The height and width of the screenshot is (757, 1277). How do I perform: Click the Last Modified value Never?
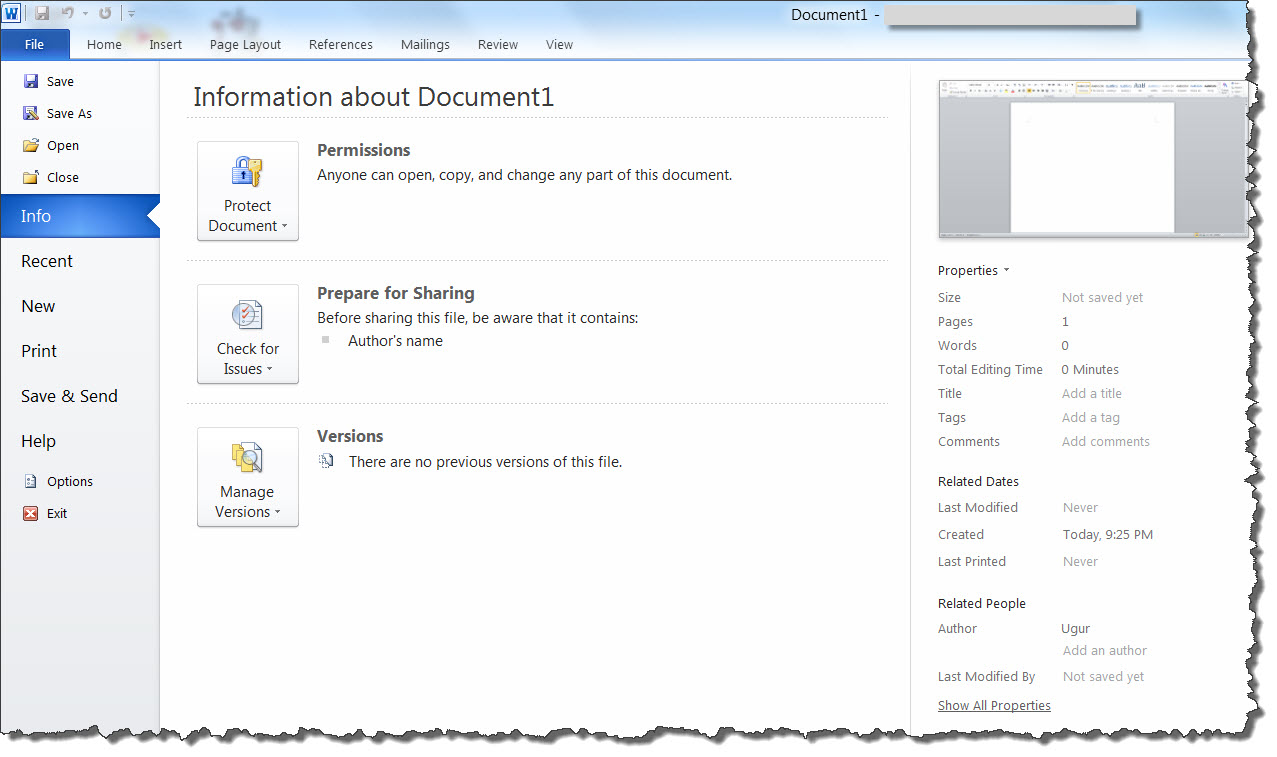coord(1080,508)
